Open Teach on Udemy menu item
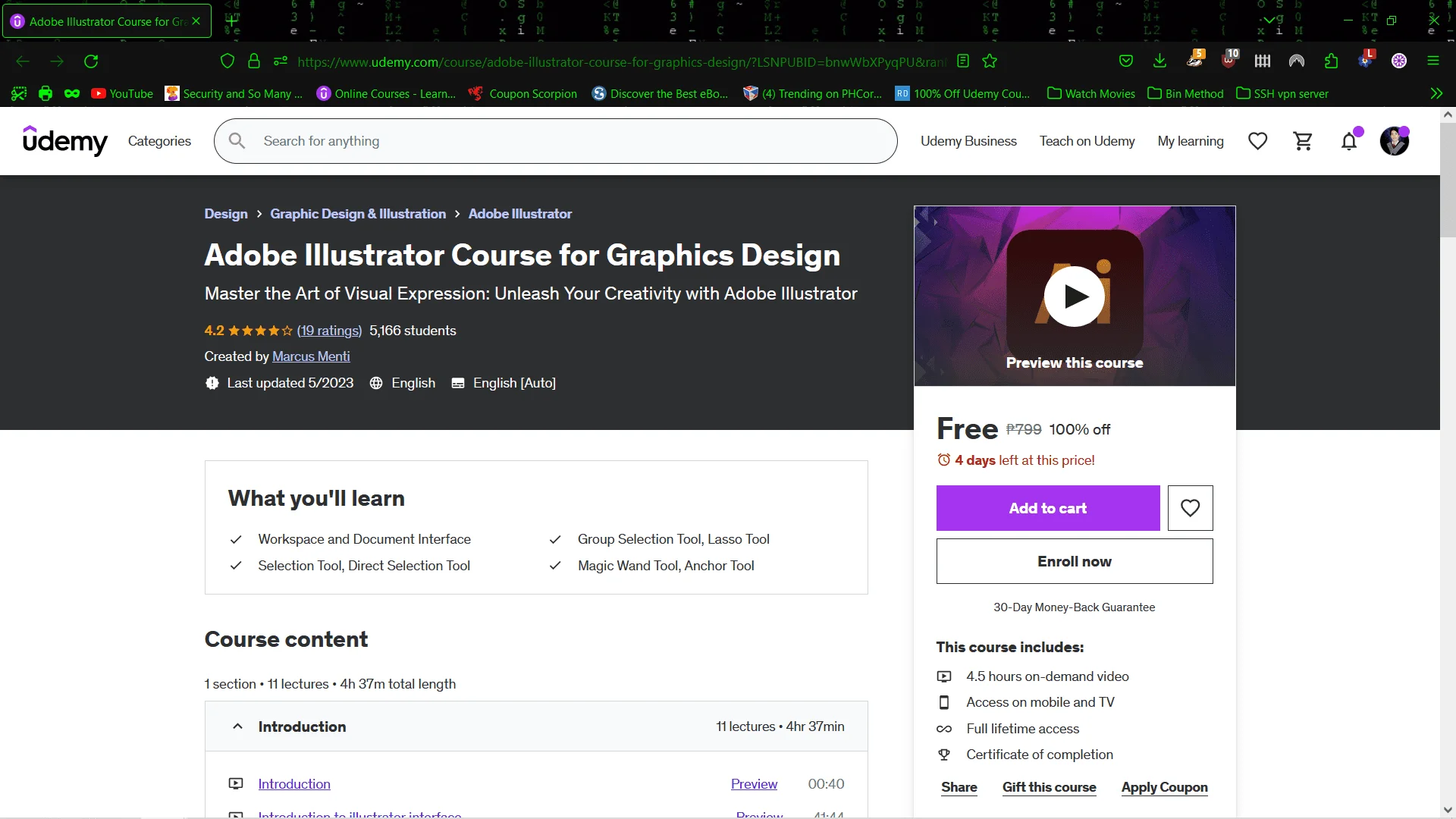 [x=1087, y=141]
